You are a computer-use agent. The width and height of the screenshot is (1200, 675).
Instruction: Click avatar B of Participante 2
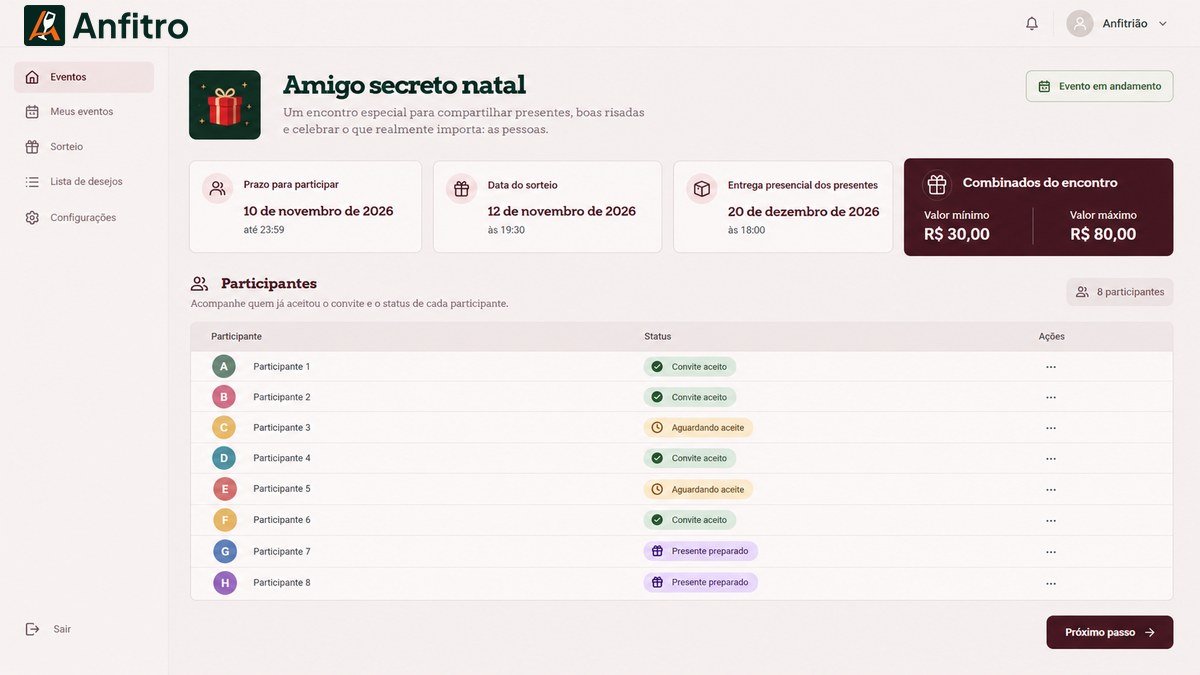[224, 397]
